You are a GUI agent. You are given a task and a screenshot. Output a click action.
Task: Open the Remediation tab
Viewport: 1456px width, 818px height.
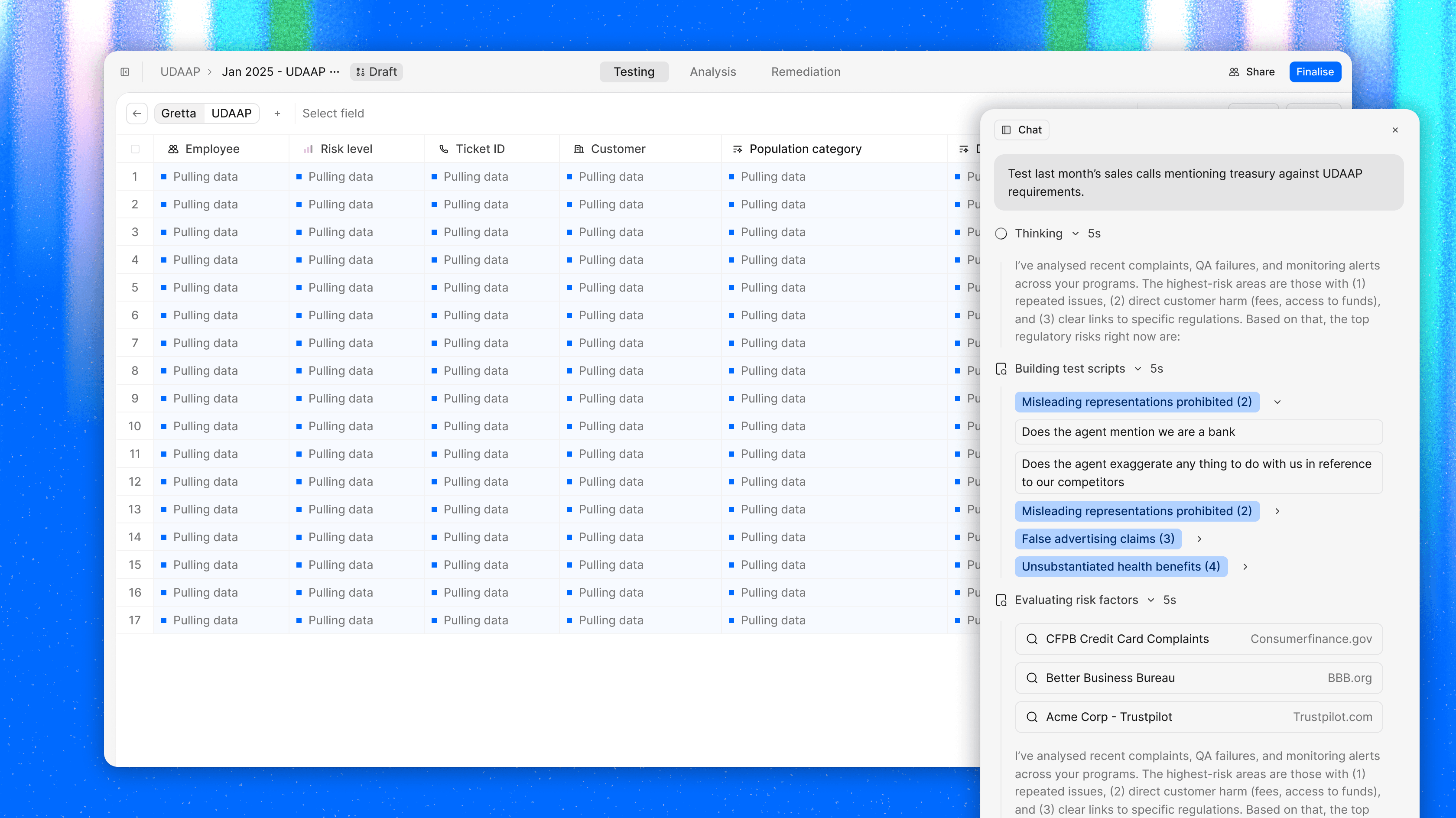pos(806,72)
